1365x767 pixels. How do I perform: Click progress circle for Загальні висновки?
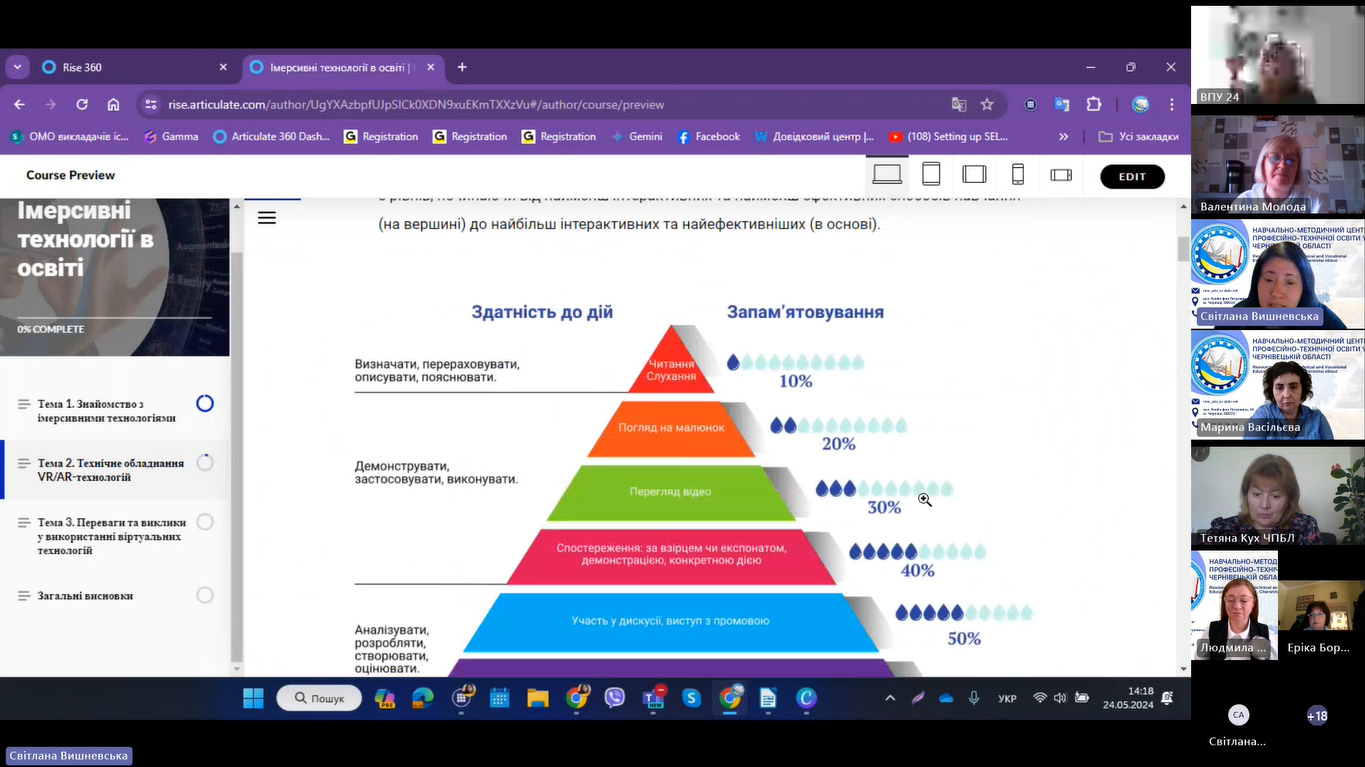[205, 595]
